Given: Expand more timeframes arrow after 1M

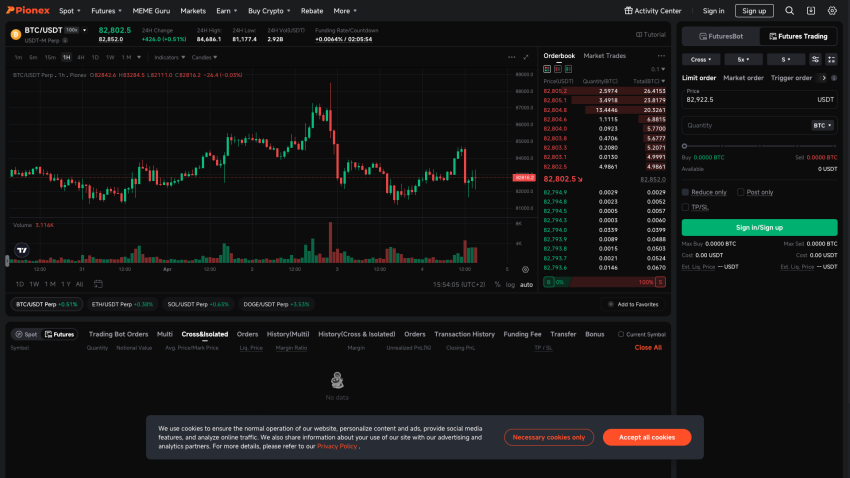Looking at the screenshot, I should click(139, 57).
